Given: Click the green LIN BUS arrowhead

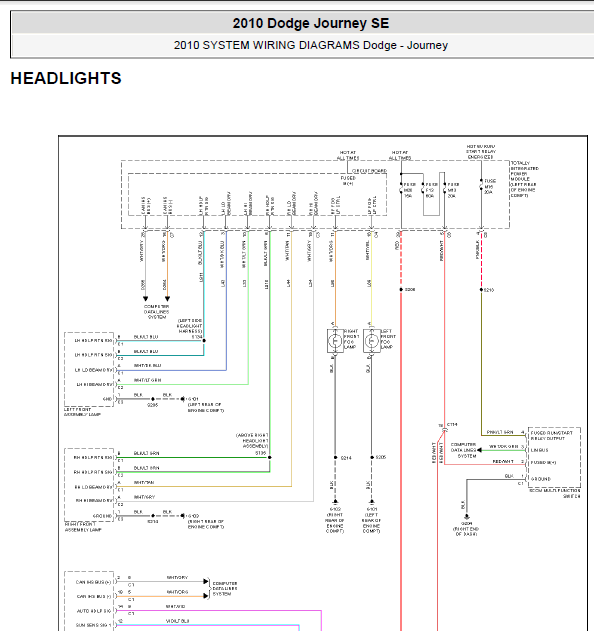Looking at the screenshot, I should click(x=479, y=450).
